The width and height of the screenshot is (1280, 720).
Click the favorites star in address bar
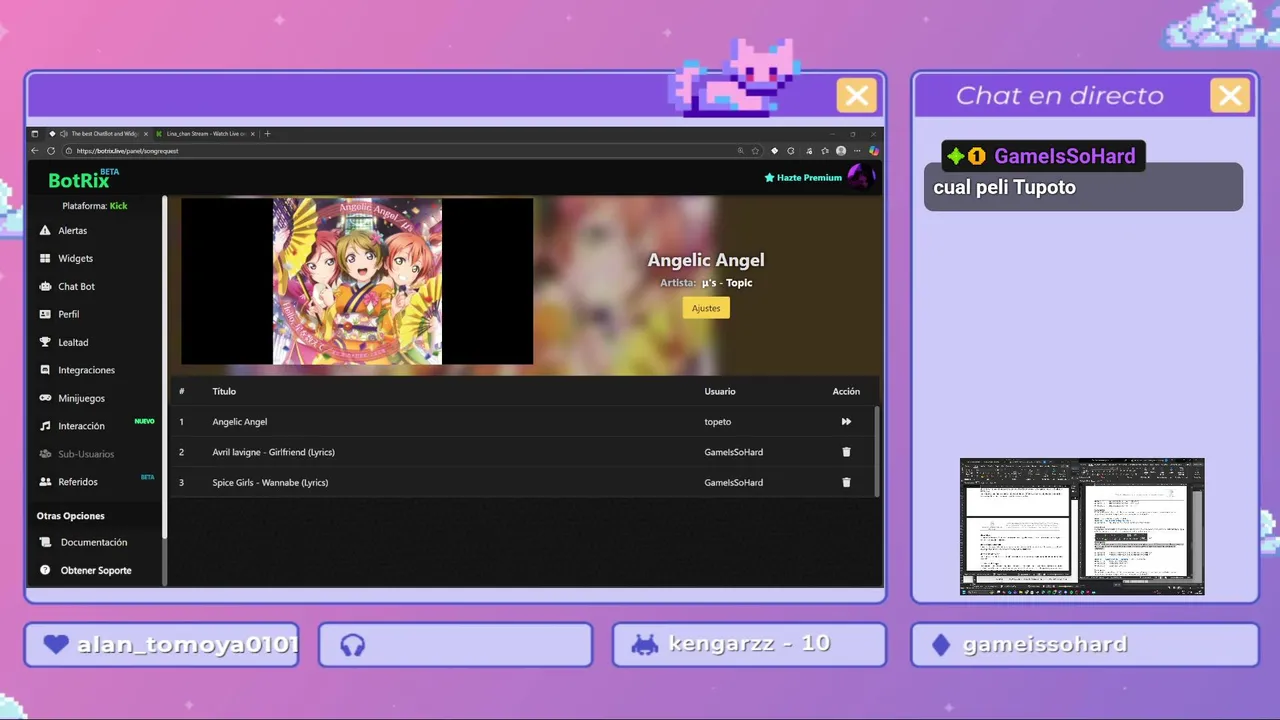click(x=756, y=151)
